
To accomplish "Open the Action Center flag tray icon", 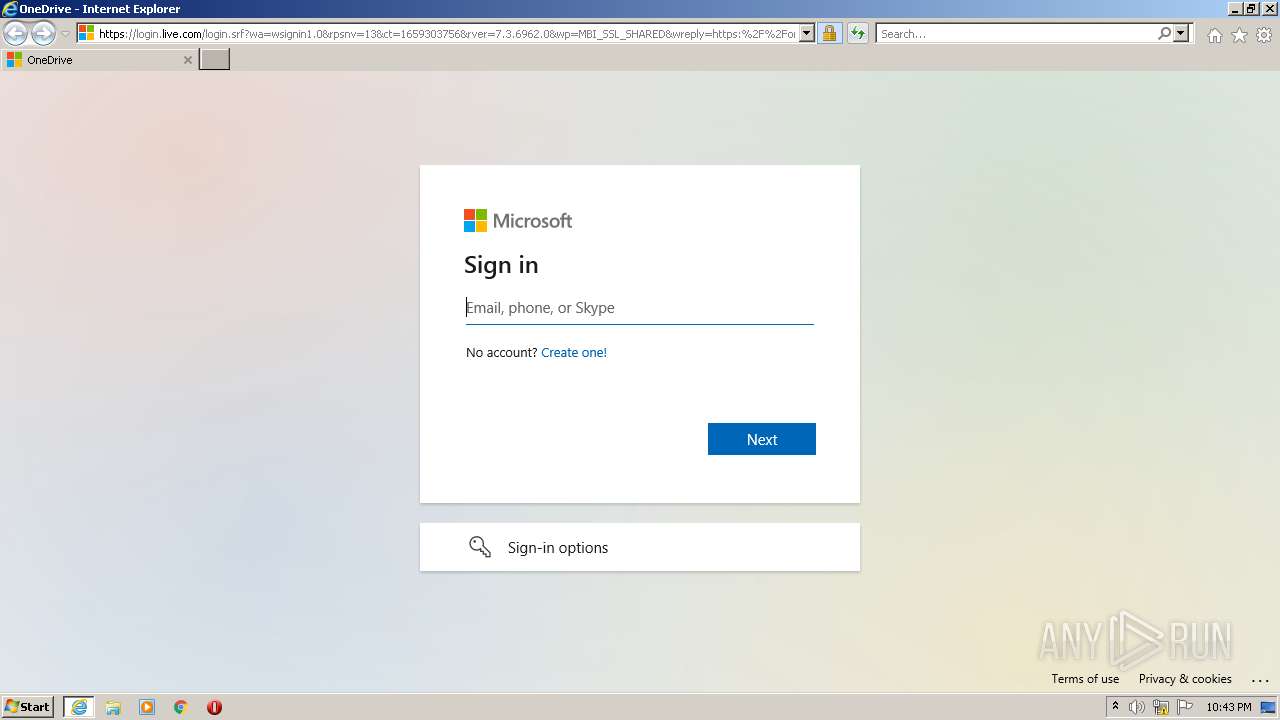I will pyautogui.click(x=1185, y=707).
